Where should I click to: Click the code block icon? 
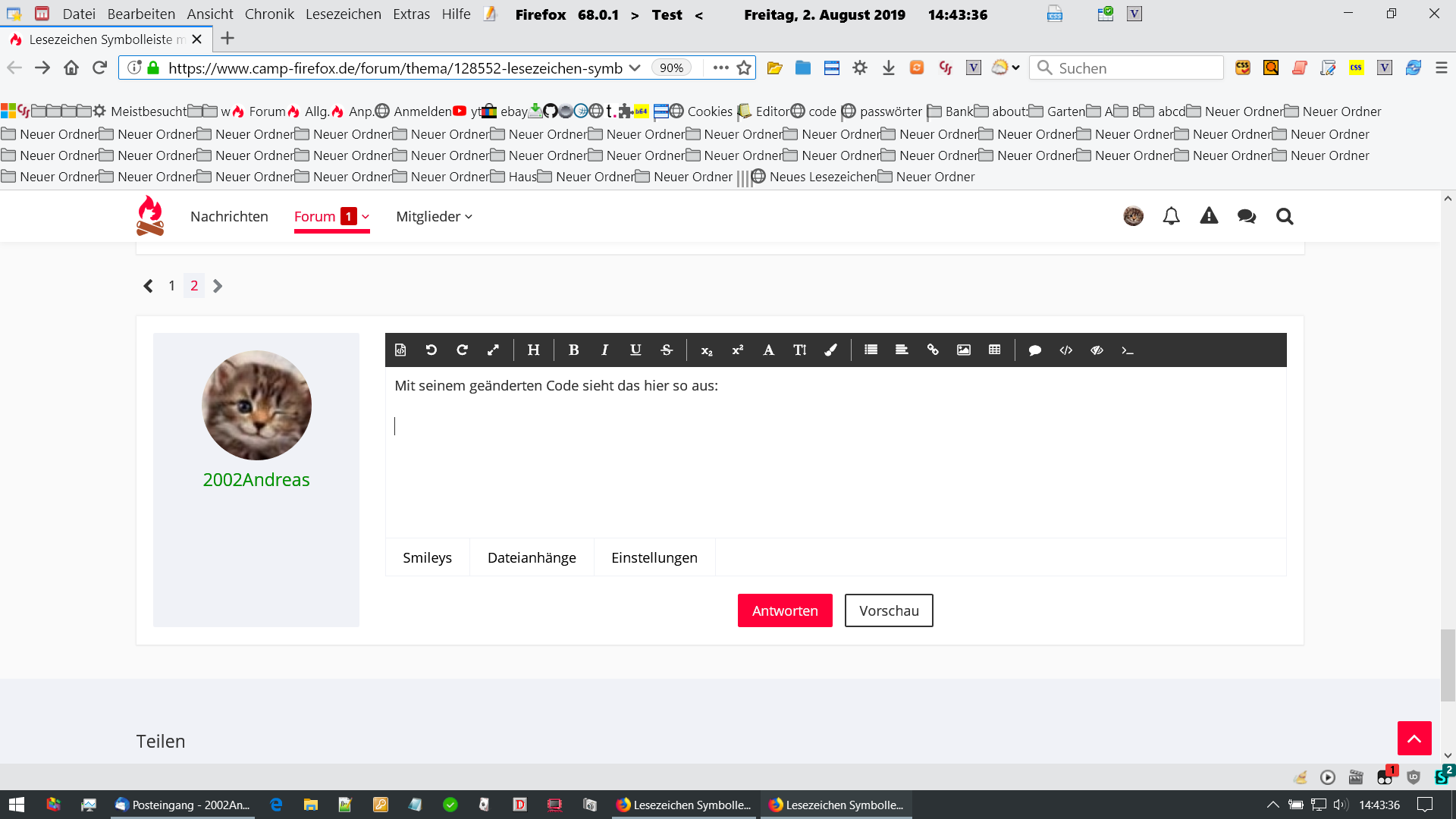tap(1065, 350)
